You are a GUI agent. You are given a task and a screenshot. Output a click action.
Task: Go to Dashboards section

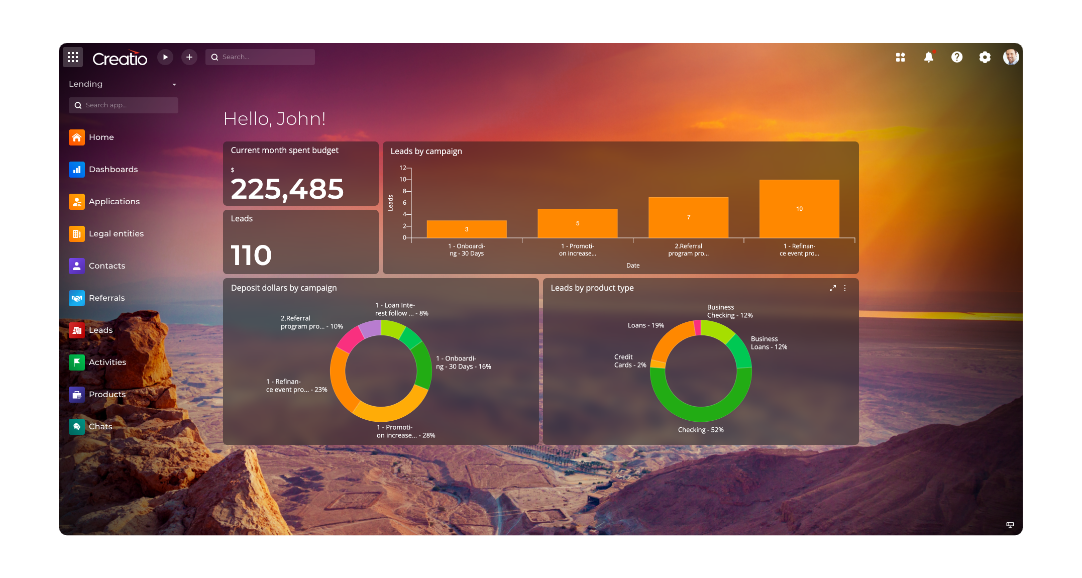112,170
